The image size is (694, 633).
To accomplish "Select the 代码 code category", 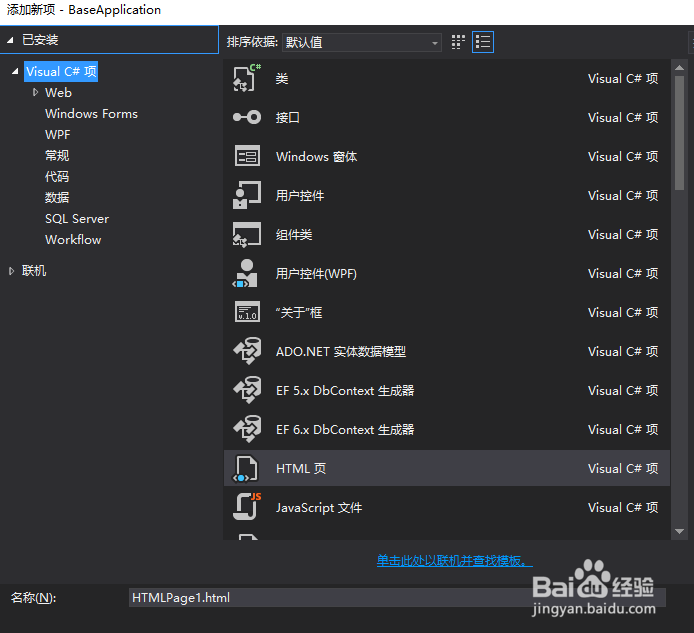I will pos(57,177).
